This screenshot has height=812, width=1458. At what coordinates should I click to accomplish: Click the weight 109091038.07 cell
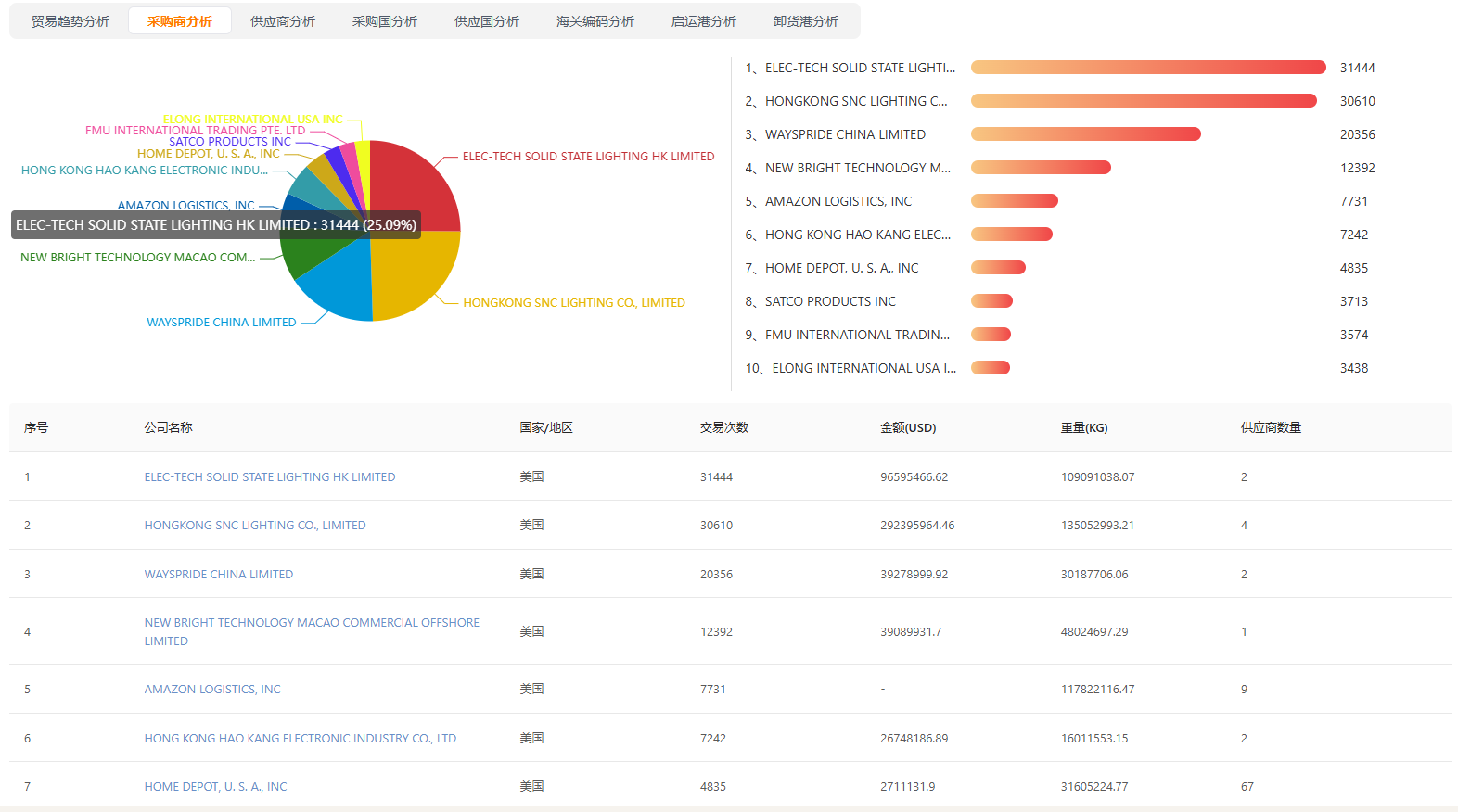[x=1098, y=477]
